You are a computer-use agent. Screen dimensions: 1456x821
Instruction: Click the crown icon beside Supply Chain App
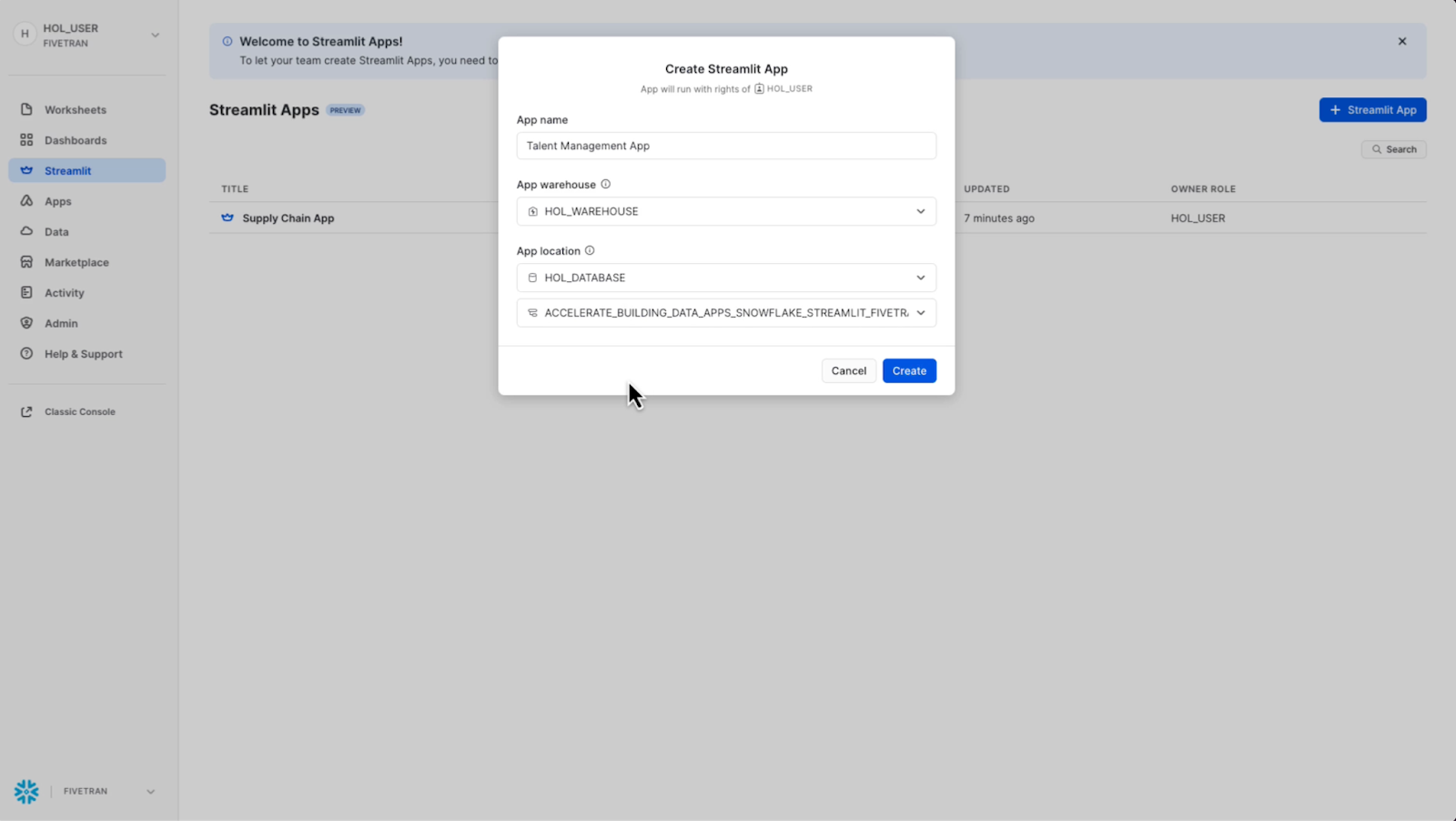[x=227, y=218]
